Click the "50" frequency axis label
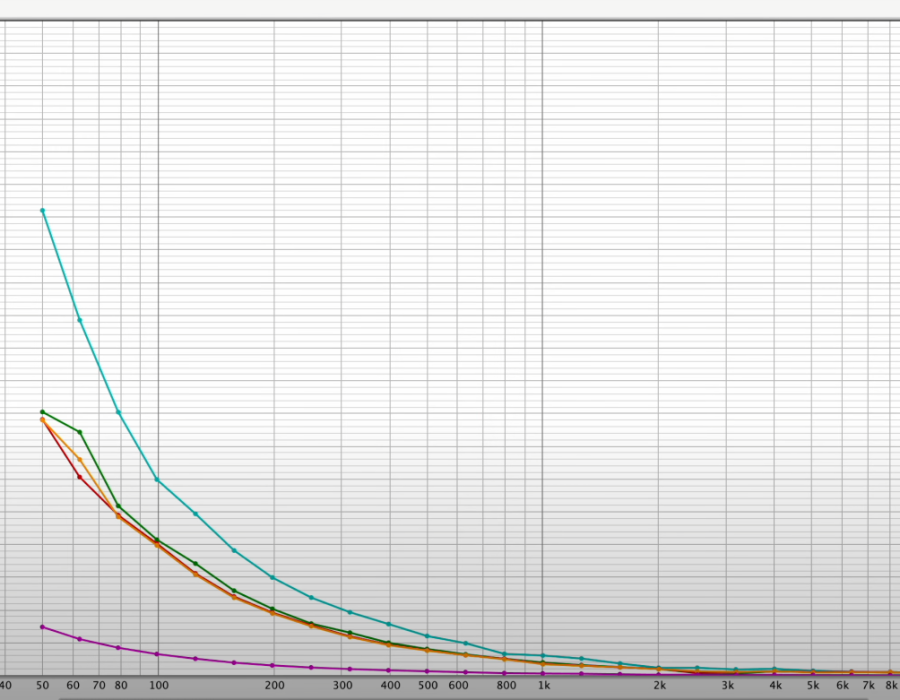 [42, 685]
